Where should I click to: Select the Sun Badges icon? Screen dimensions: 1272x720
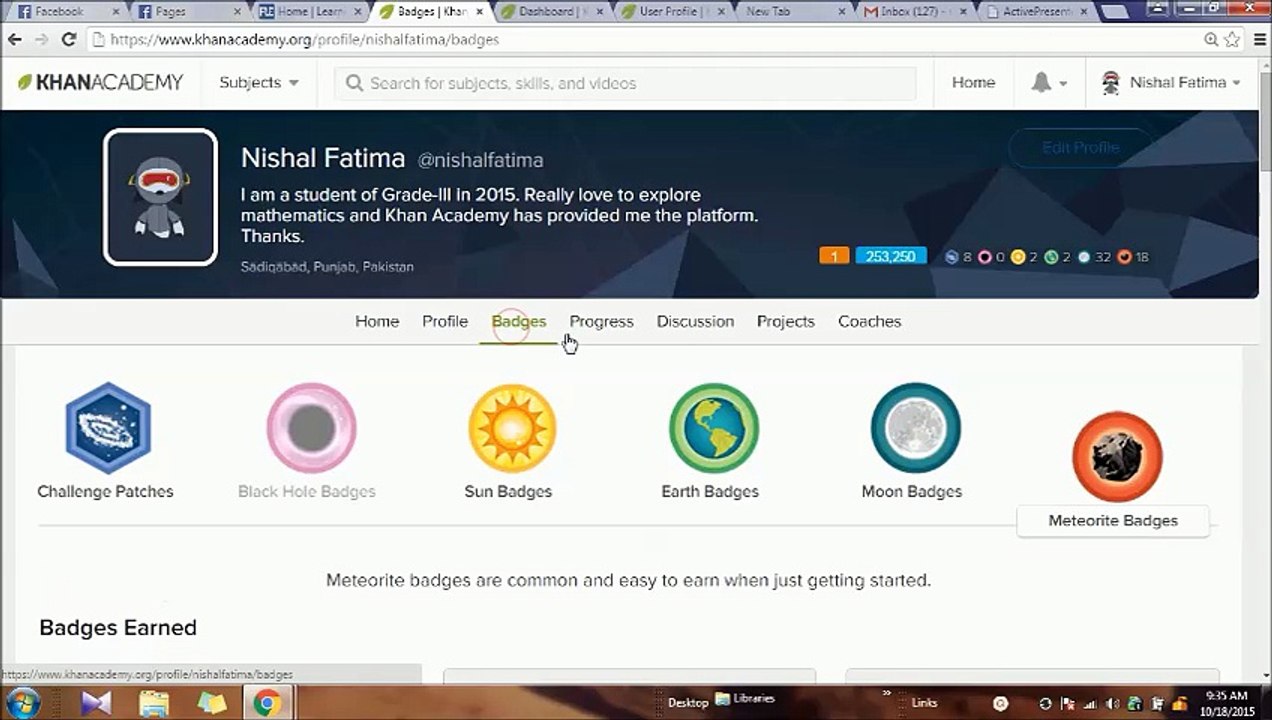(x=512, y=429)
